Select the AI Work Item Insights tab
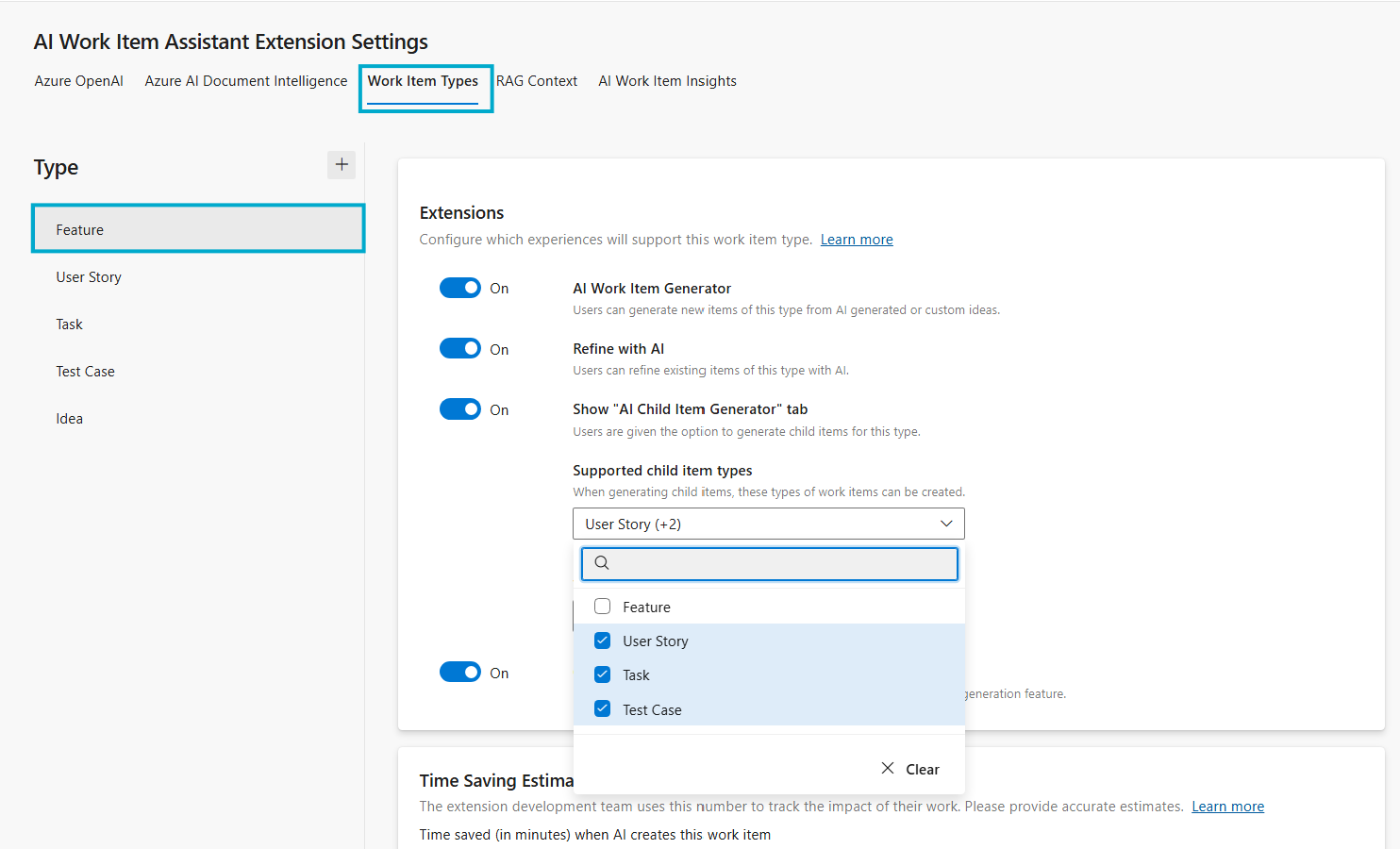The width and height of the screenshot is (1400, 849). pyautogui.click(x=667, y=80)
